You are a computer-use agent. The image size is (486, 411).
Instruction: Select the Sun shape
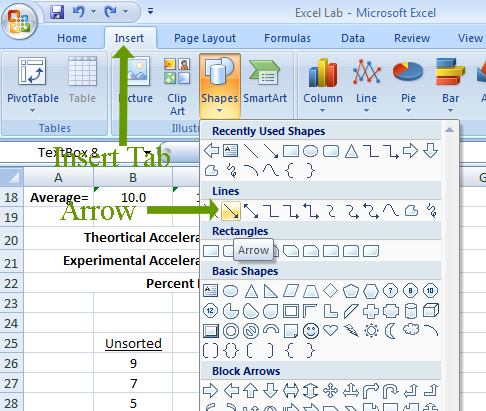tap(371, 331)
